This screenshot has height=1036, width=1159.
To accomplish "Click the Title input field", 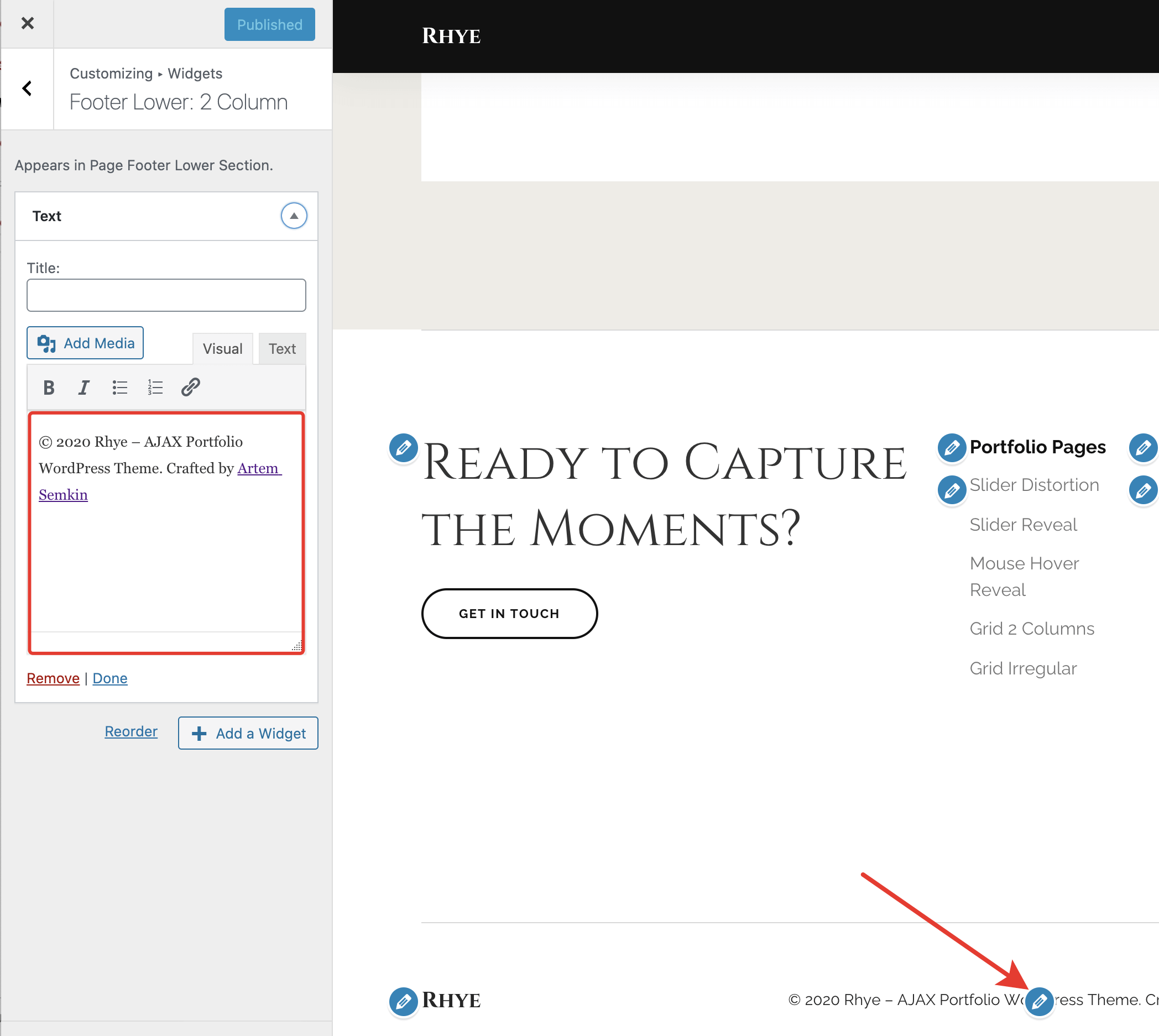I will coord(166,295).
